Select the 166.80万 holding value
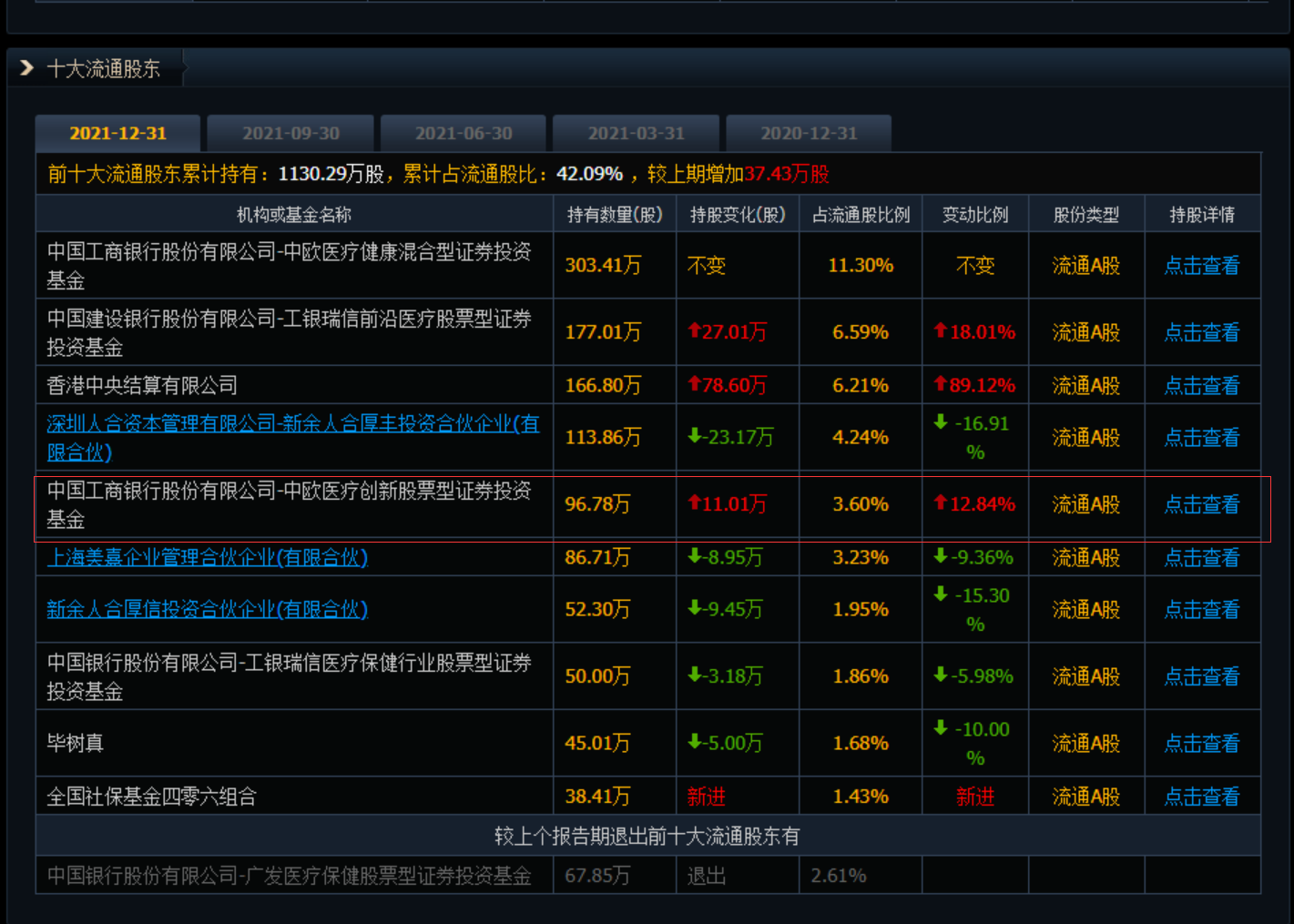This screenshot has width=1294, height=924. coord(603,385)
